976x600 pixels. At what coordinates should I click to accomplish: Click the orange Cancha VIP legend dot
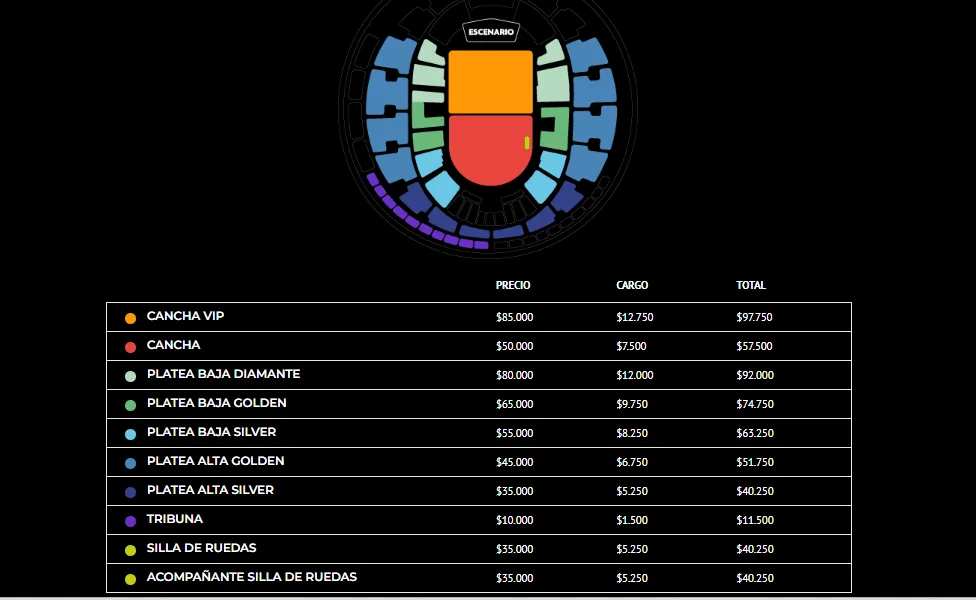(130, 318)
